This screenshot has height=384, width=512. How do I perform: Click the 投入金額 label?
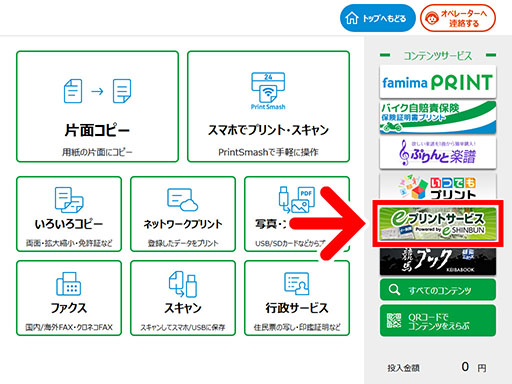coord(403,368)
